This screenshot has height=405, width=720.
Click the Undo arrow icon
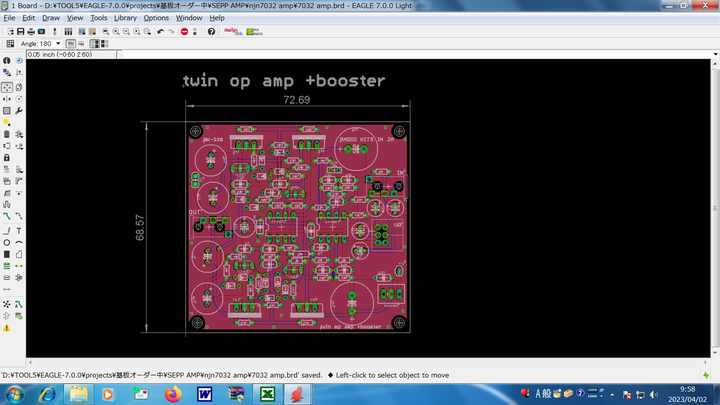160,32
